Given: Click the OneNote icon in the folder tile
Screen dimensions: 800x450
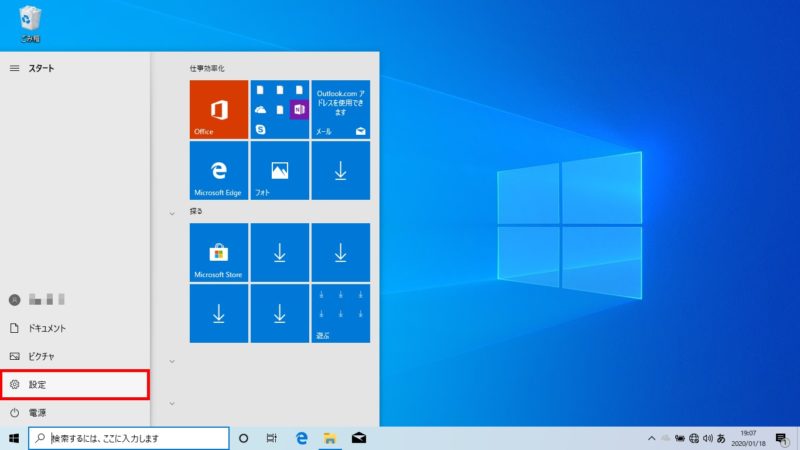Looking at the screenshot, I should 299,109.
